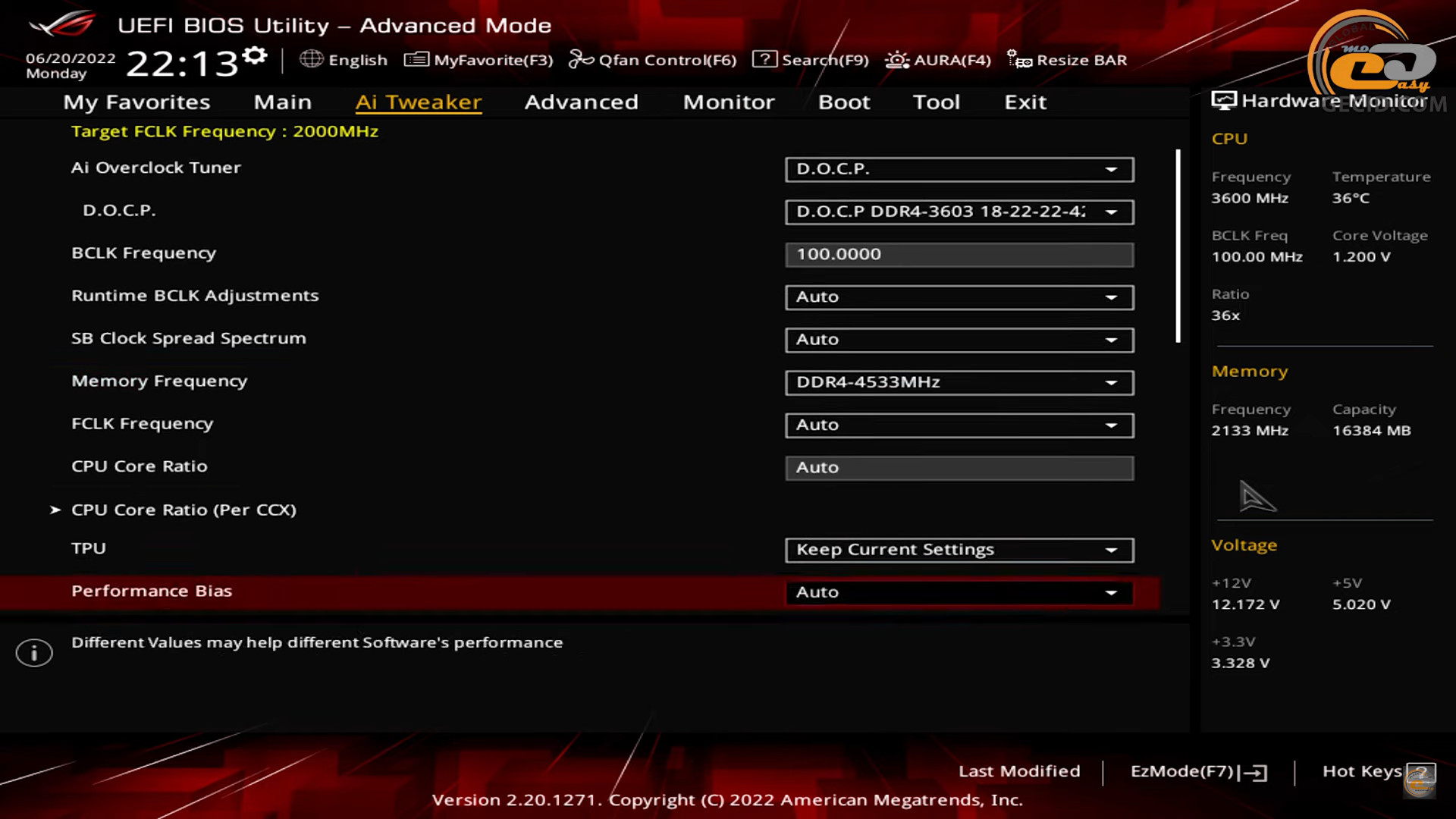Switch to EzMode(F7)
Viewport: 1456px width, 819px height.
point(1198,772)
